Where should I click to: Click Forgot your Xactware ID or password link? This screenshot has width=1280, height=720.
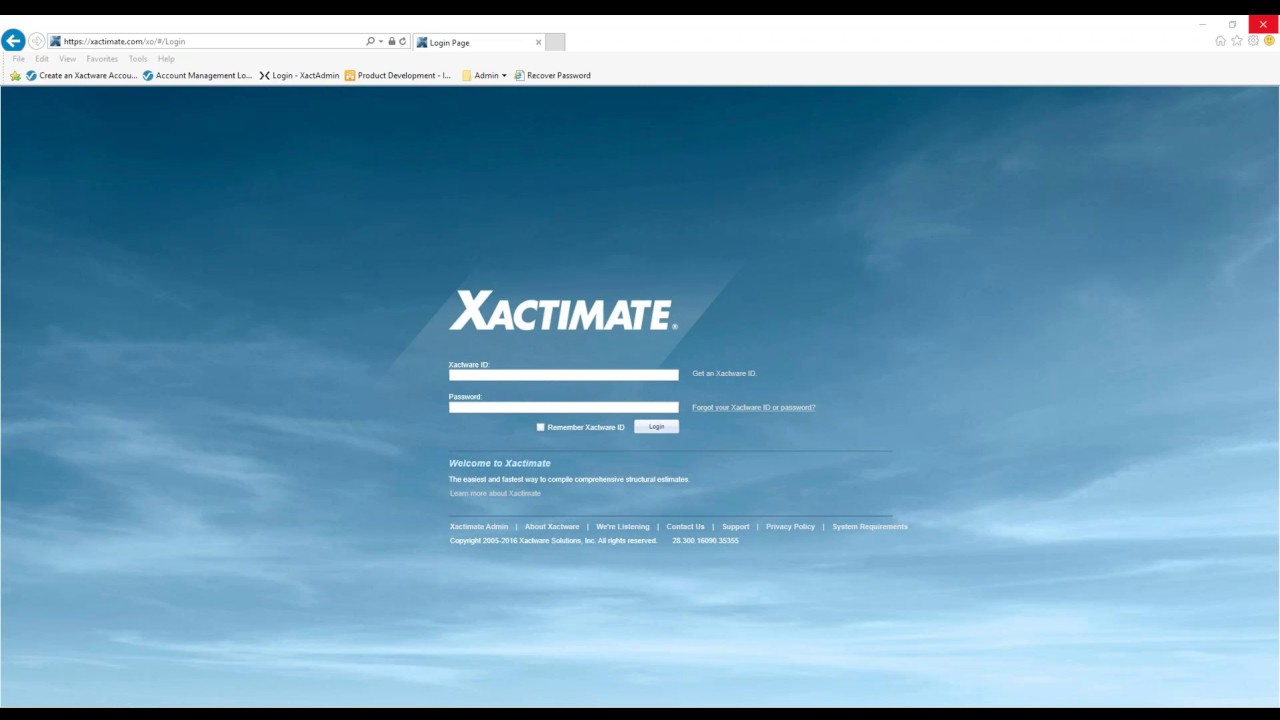[x=753, y=407]
